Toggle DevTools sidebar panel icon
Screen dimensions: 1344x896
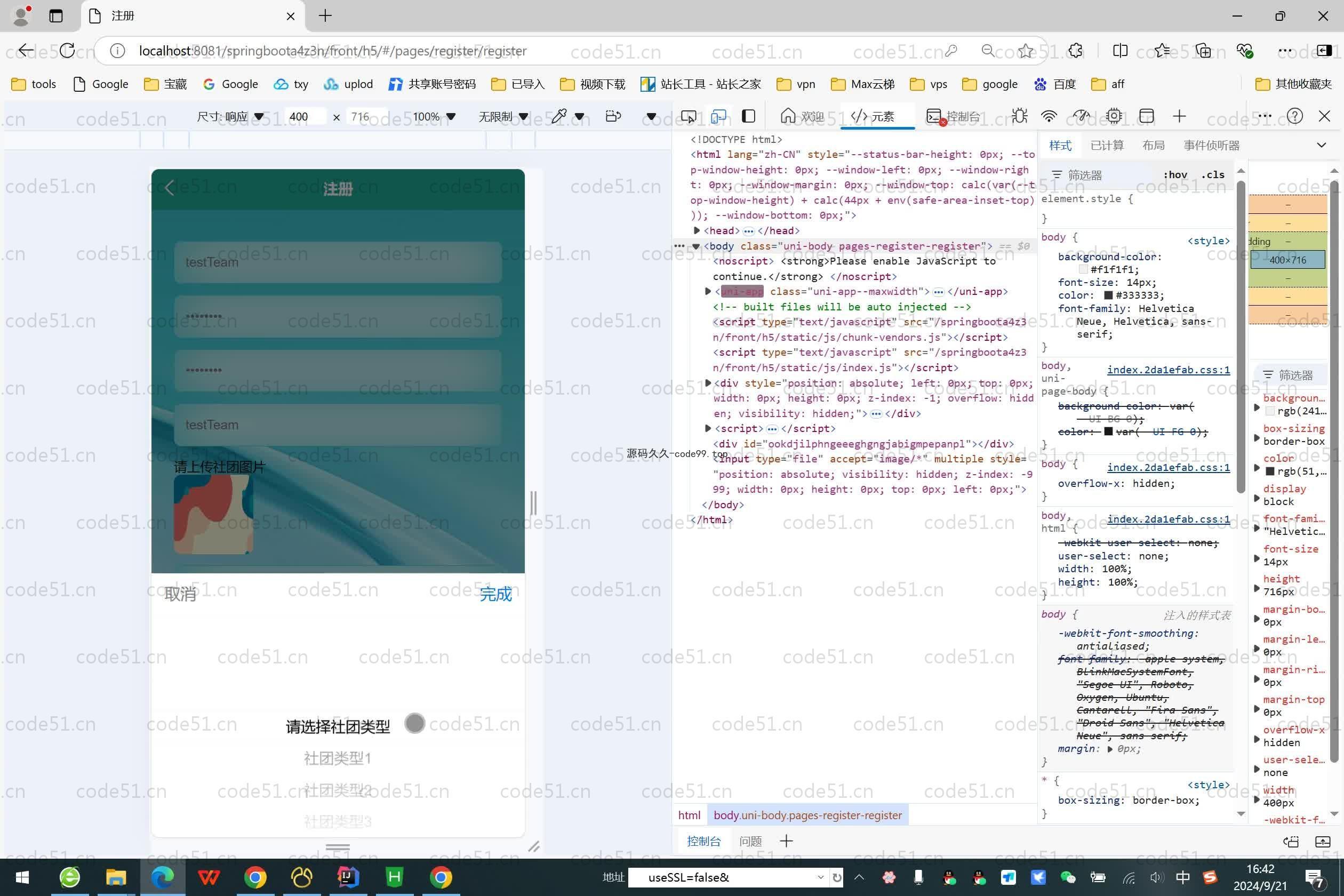tap(749, 117)
